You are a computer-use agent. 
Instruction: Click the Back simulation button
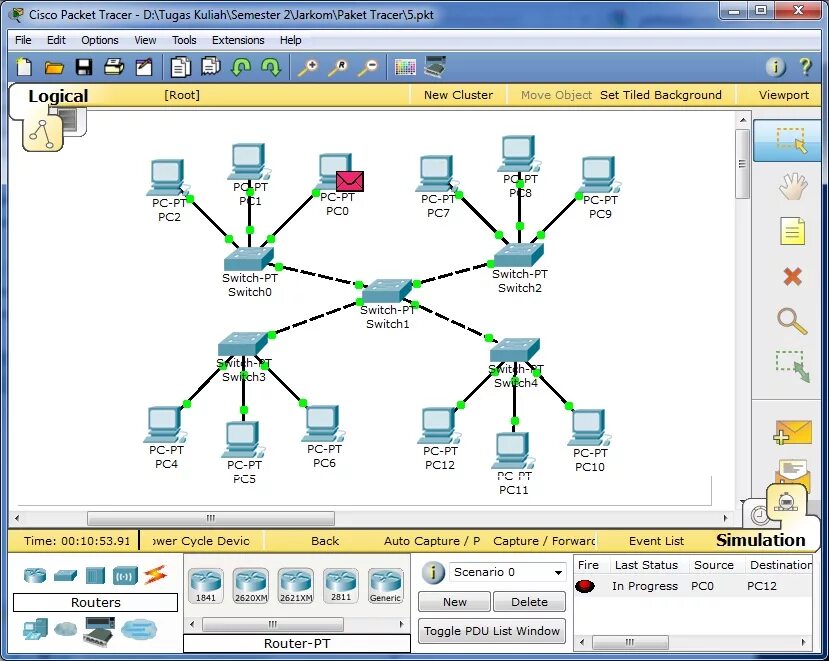(x=325, y=541)
